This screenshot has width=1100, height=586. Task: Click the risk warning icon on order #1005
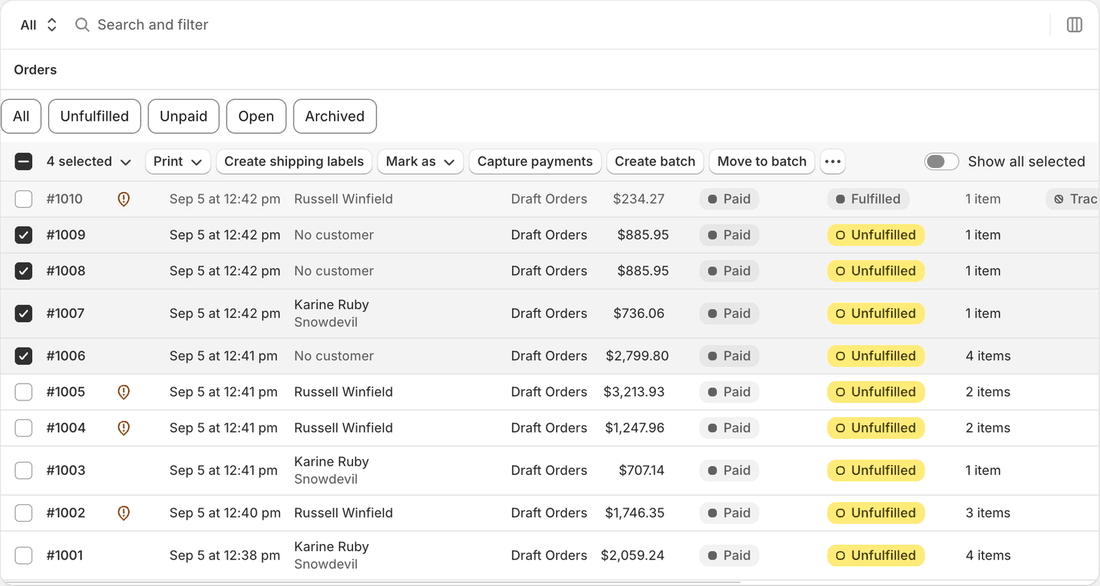(x=123, y=392)
